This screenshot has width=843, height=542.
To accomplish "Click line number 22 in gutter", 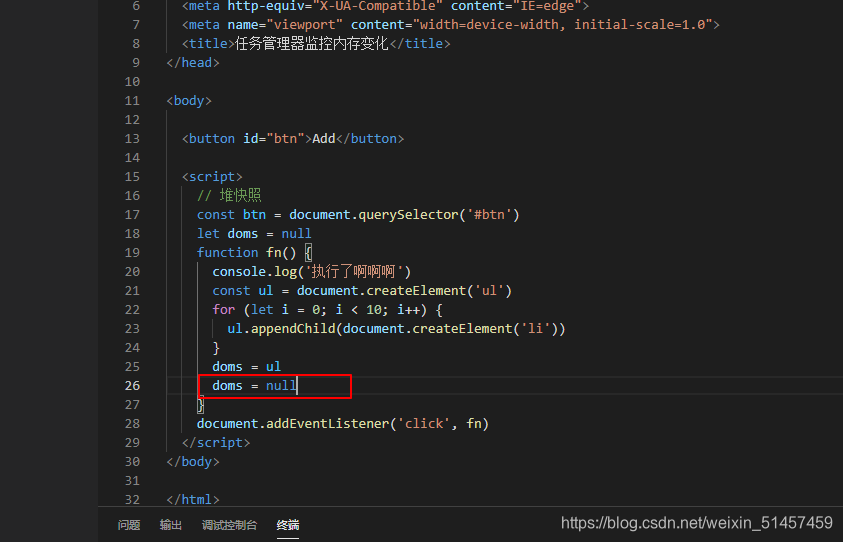I will [132, 310].
